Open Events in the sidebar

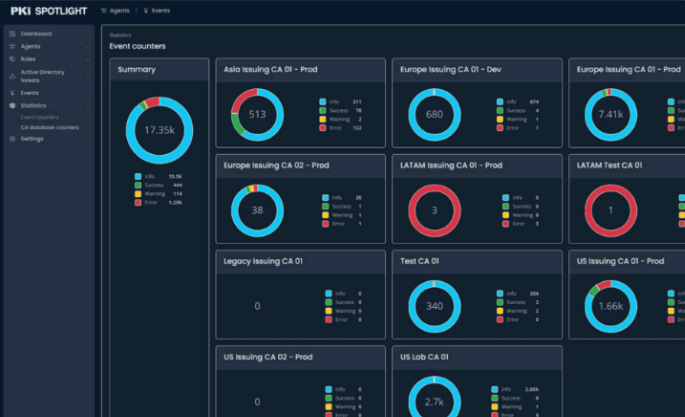coord(30,93)
